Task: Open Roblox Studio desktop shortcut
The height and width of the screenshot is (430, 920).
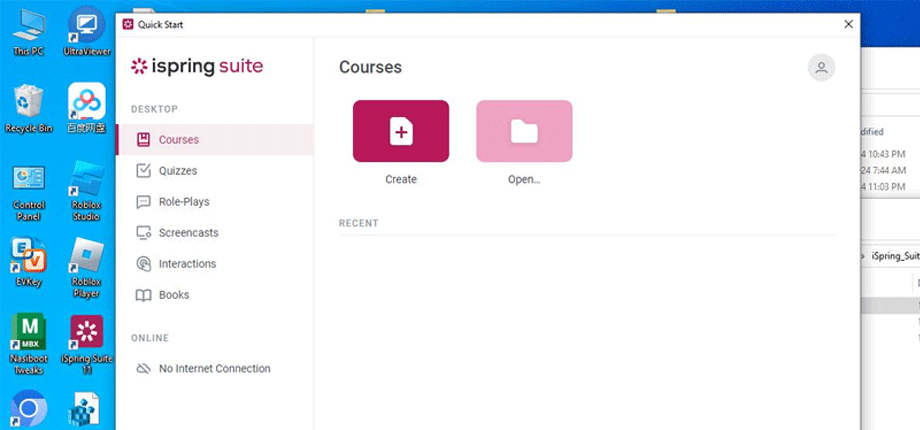Action: tap(86, 191)
